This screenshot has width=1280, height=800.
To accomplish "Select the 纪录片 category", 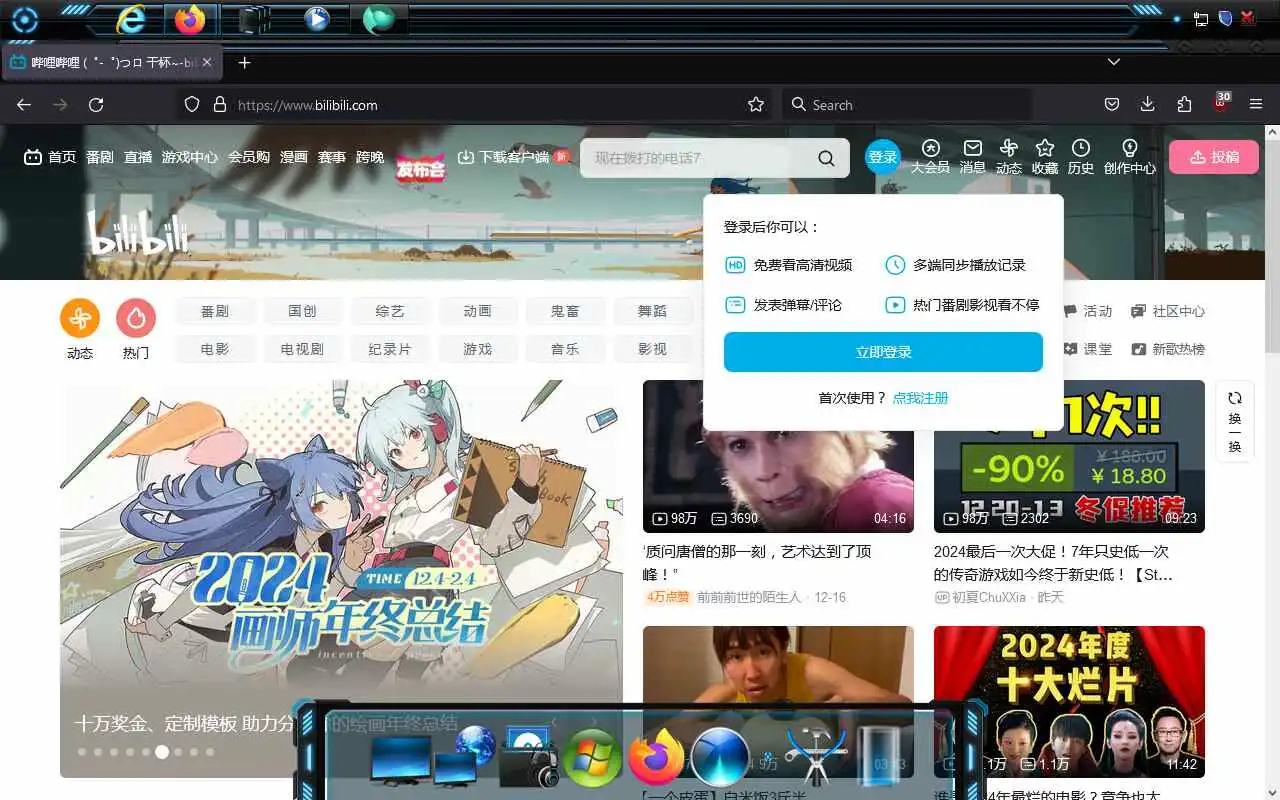I will [x=390, y=349].
